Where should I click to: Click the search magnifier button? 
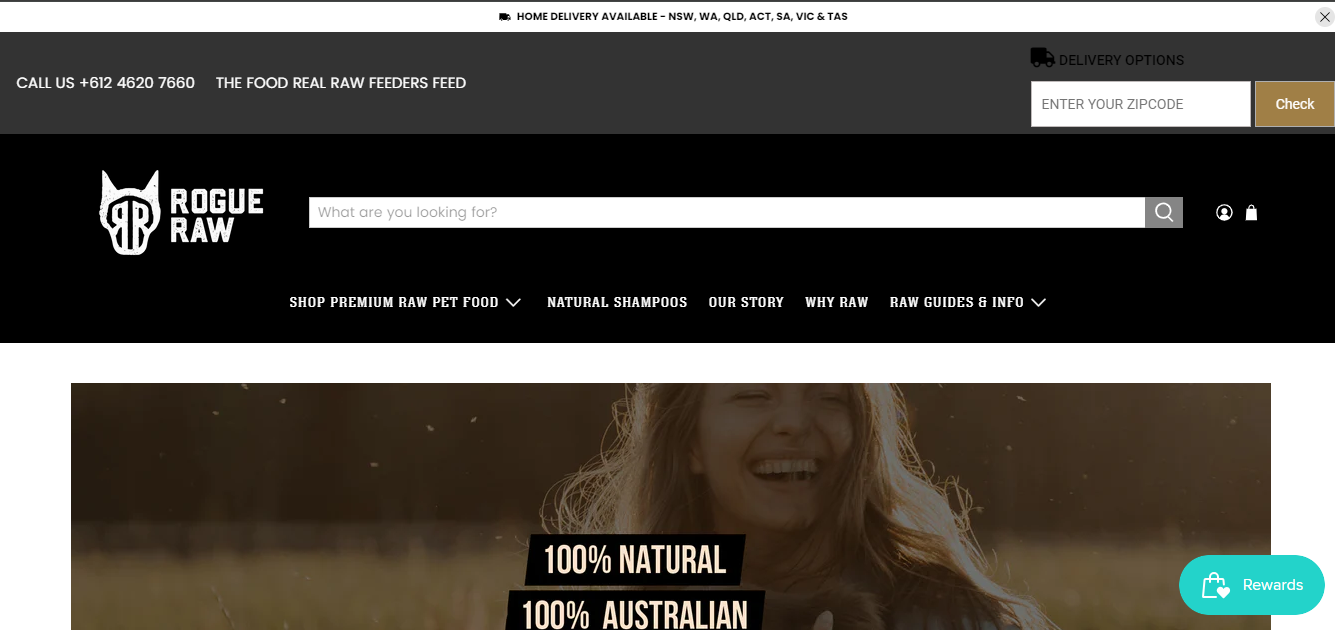1164,212
